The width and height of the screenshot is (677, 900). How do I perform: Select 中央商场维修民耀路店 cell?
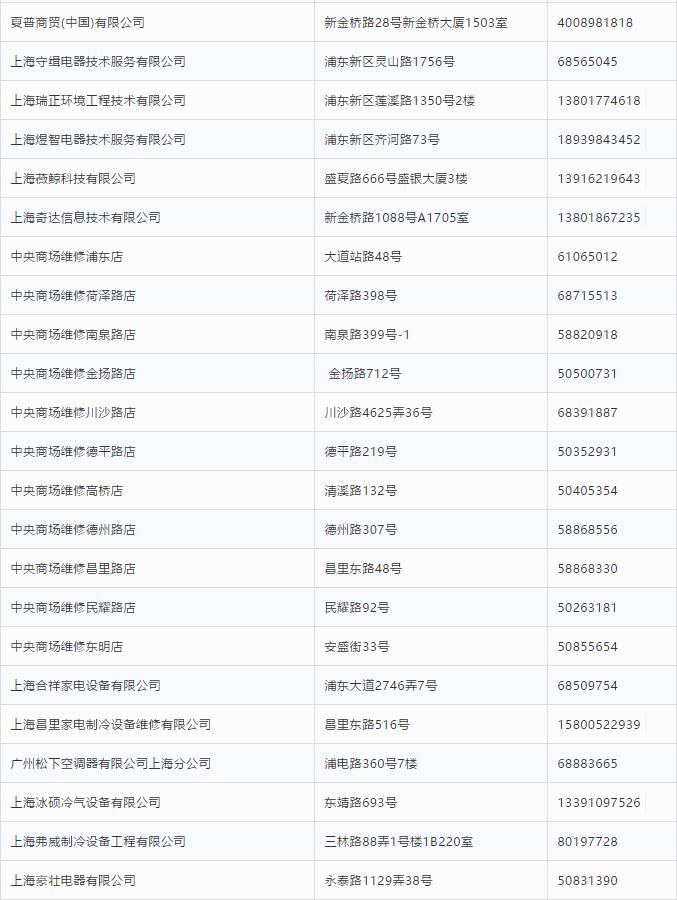click(x=157, y=608)
